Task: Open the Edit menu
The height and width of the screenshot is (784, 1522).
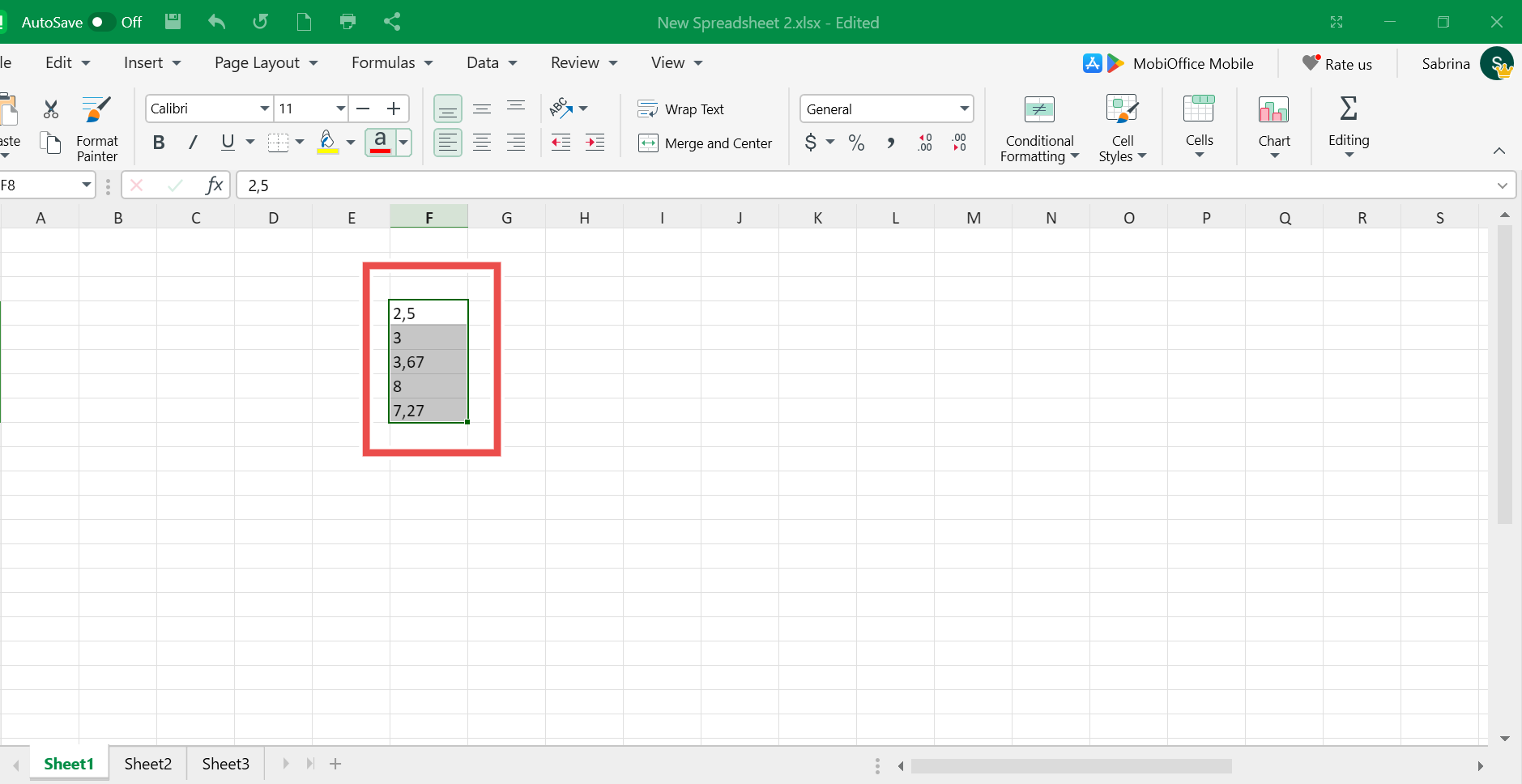Action: [67, 63]
